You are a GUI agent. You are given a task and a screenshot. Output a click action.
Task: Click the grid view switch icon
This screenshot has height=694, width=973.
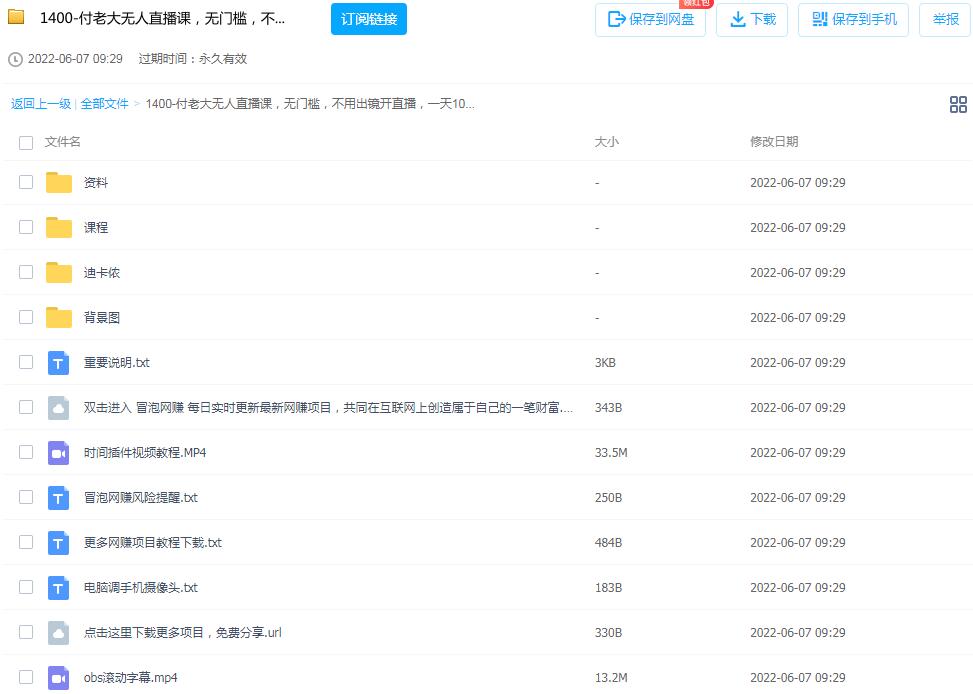coord(958,104)
